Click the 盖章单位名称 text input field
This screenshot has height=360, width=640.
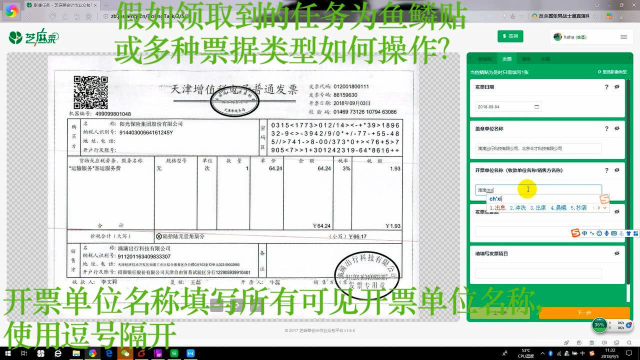pos(538,149)
